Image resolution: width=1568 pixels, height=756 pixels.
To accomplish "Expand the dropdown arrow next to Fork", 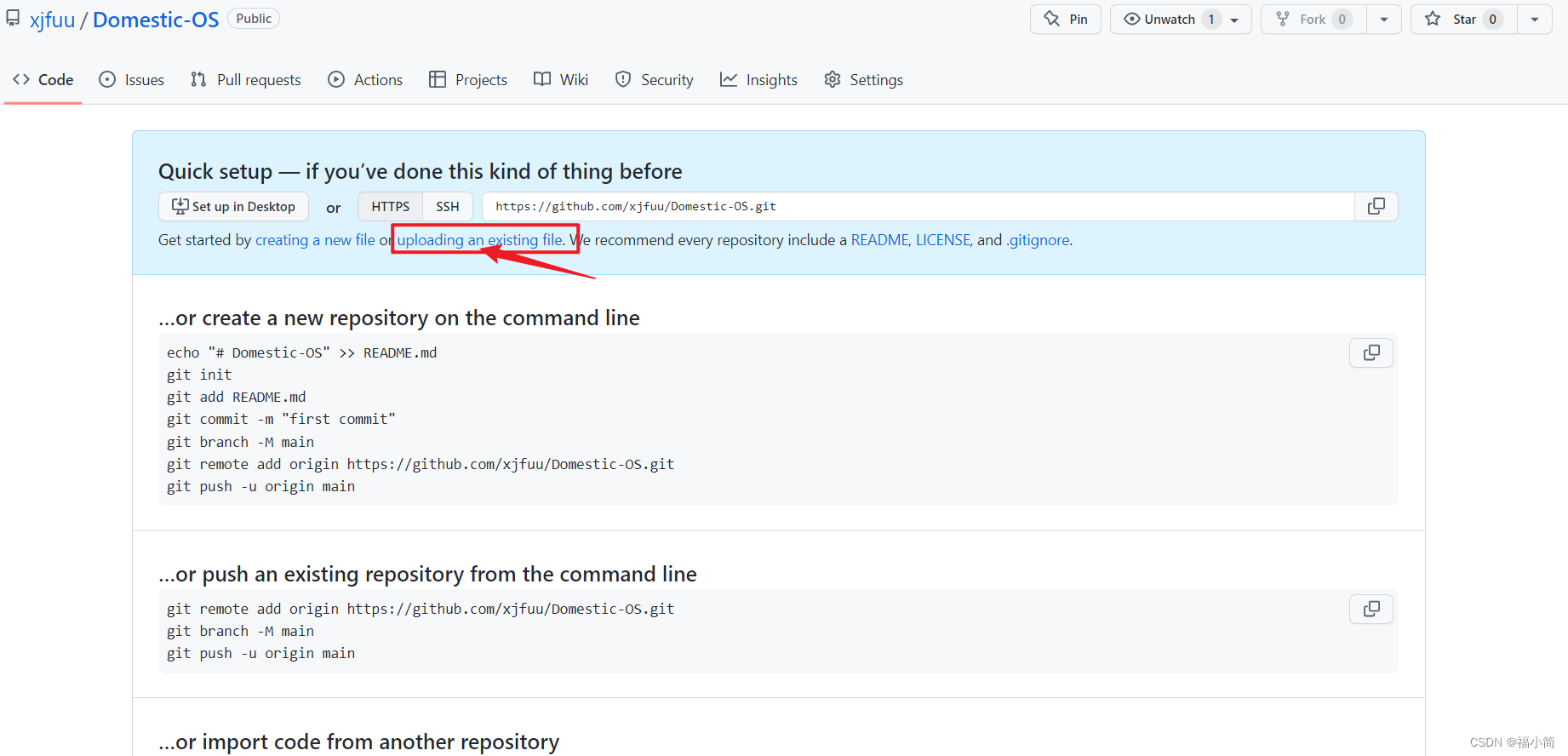I will tap(1384, 19).
